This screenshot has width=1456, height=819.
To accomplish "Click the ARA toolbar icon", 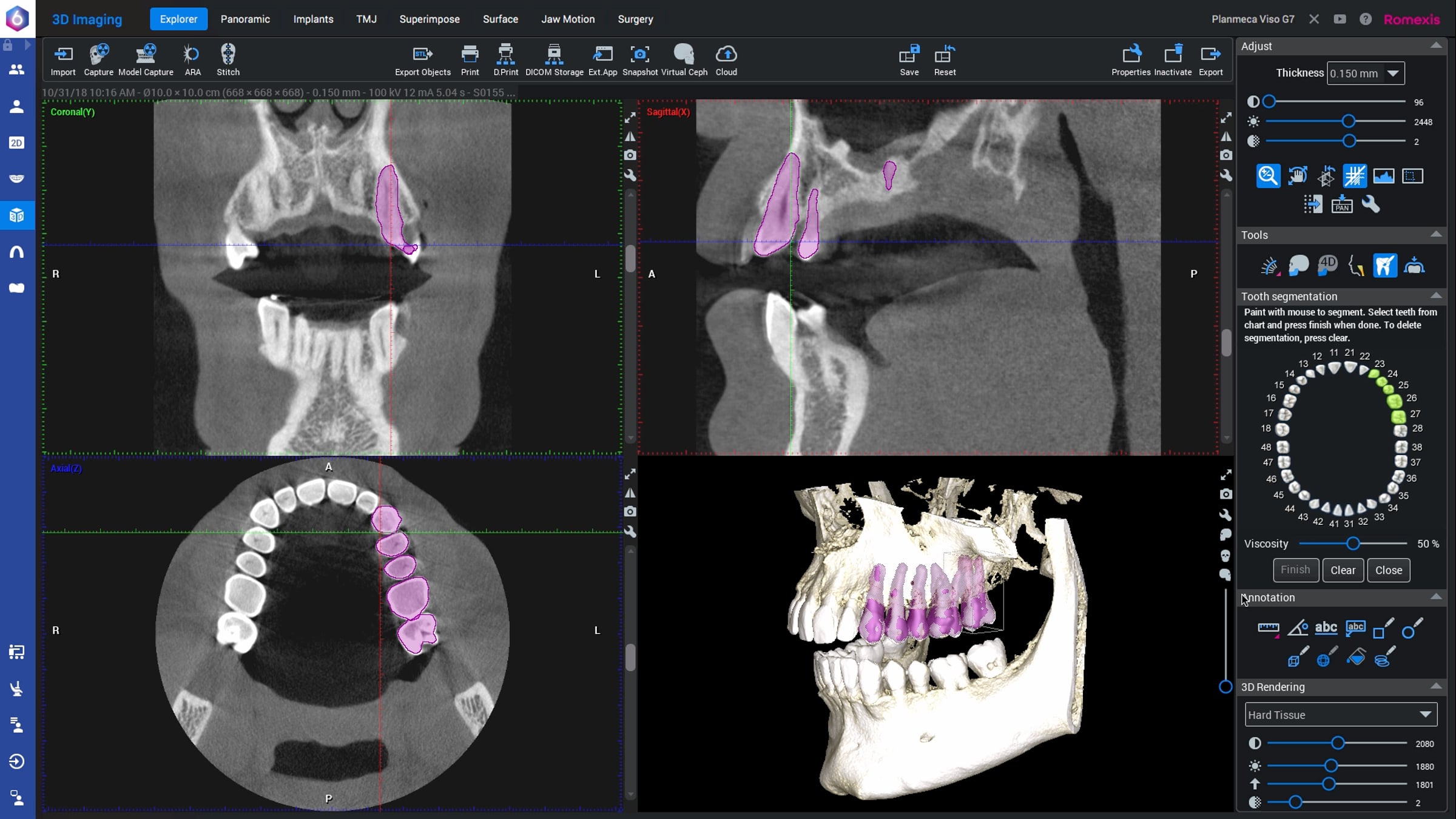I will (x=192, y=59).
